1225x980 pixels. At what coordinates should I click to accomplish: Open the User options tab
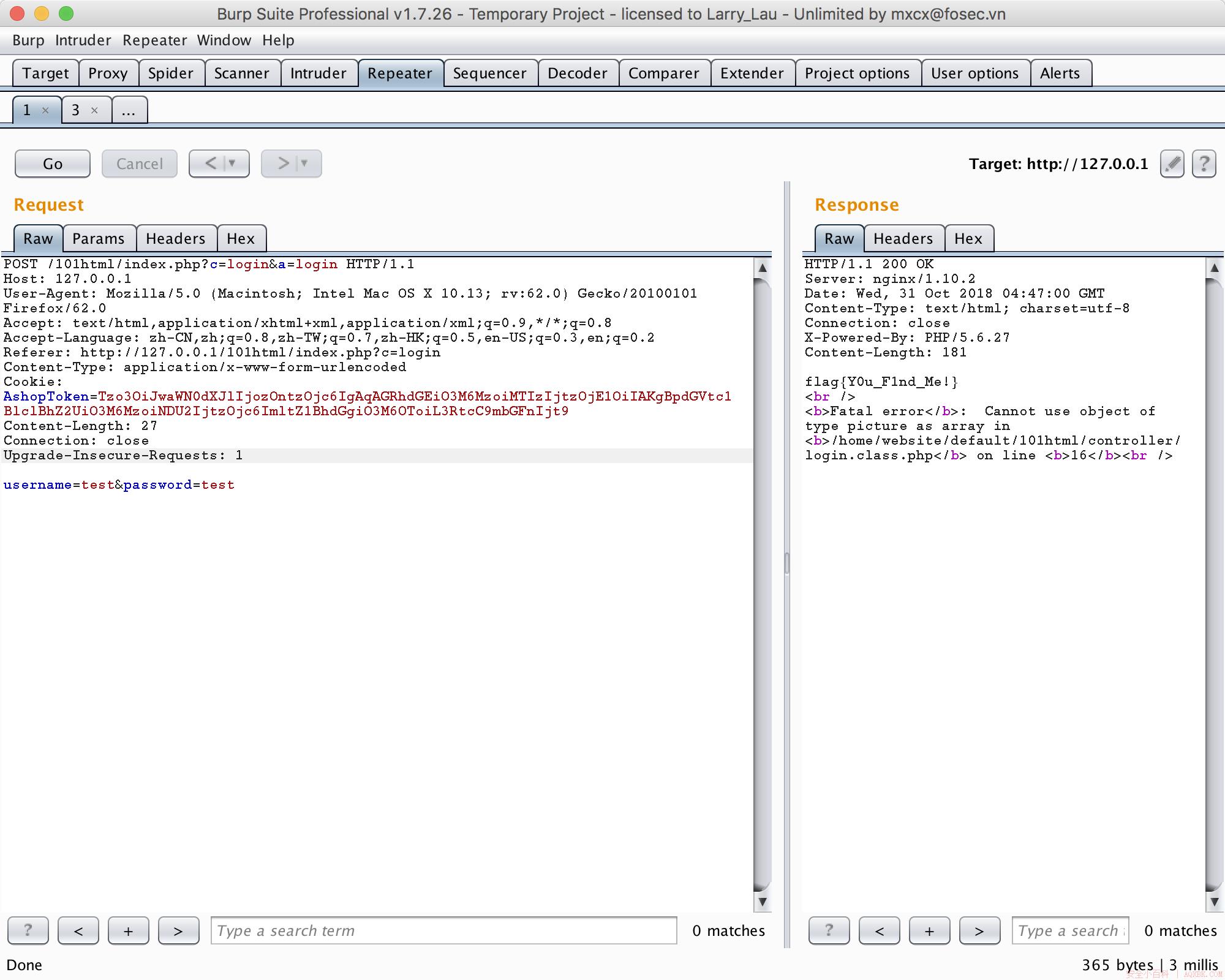click(975, 73)
